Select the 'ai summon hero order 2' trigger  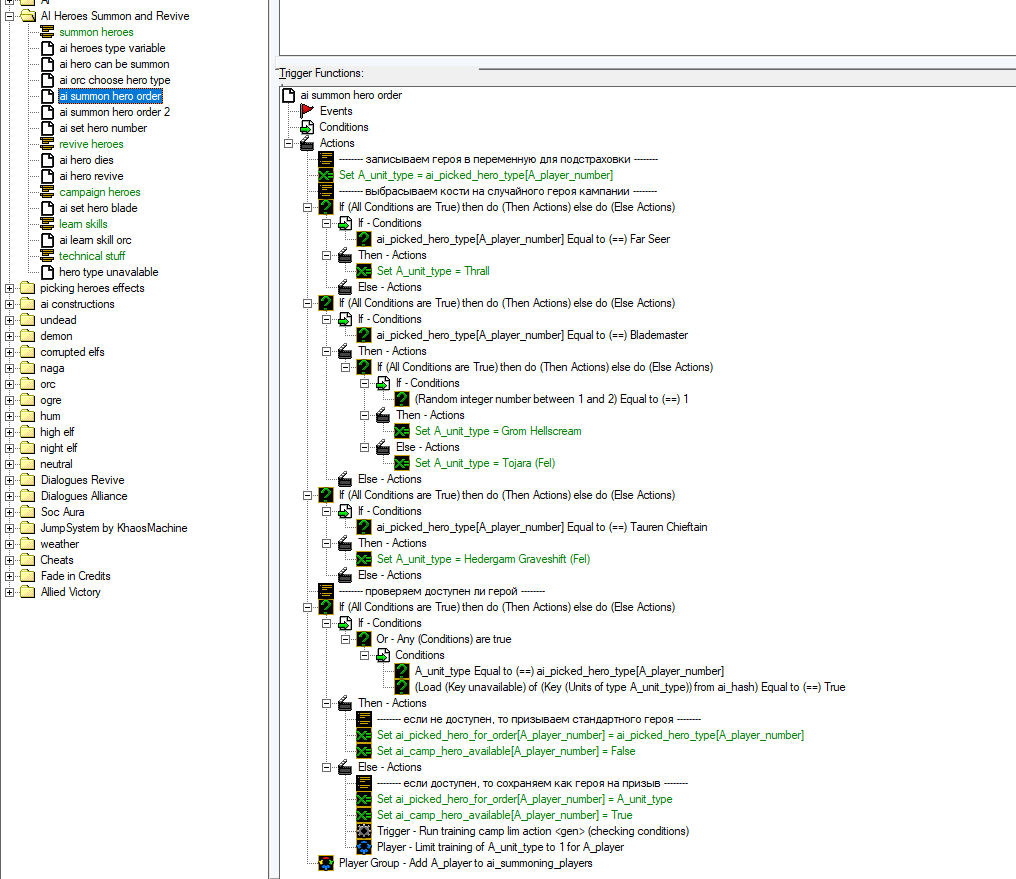tap(114, 112)
